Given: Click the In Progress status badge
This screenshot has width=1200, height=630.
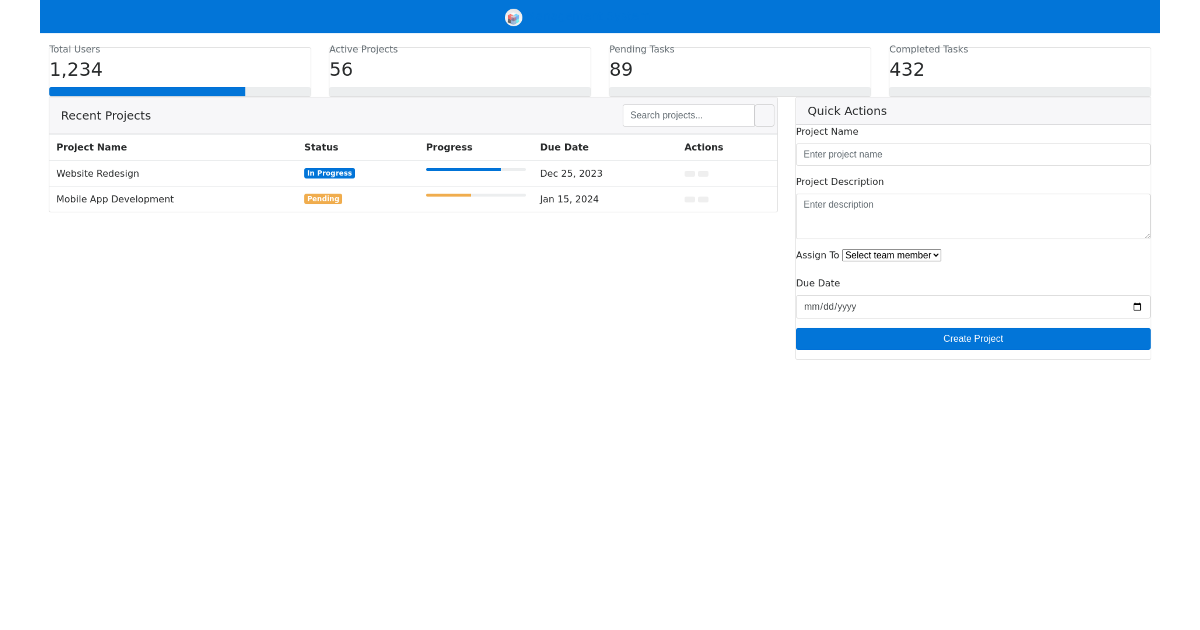Looking at the screenshot, I should pyautogui.click(x=329, y=173).
